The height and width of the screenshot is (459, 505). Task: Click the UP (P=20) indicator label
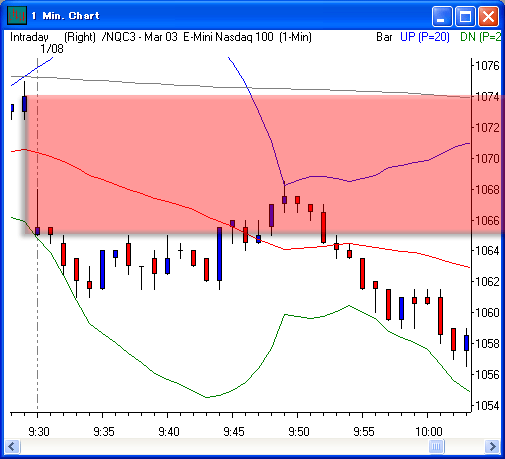tap(425, 37)
